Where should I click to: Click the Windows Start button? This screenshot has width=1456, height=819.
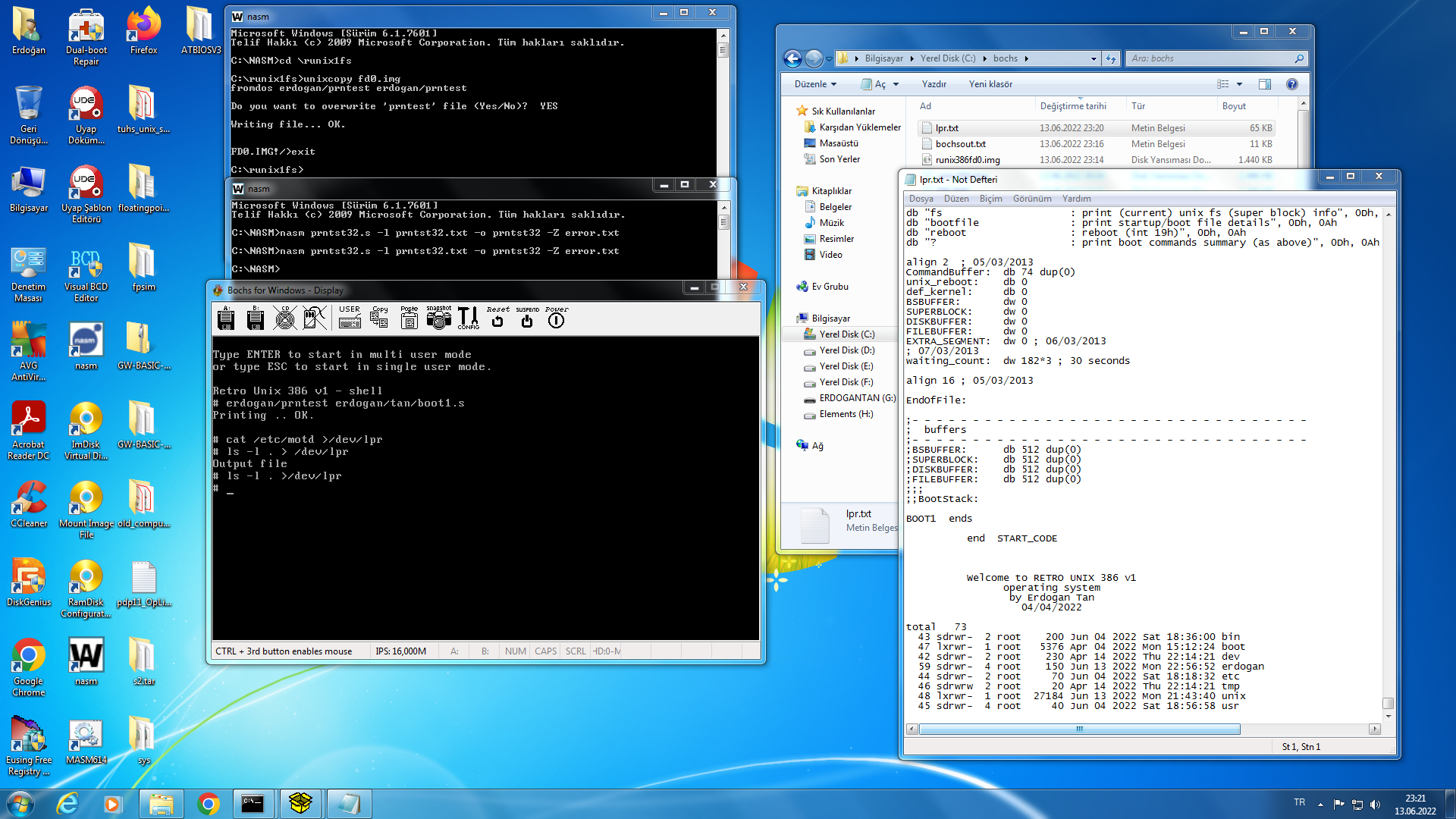[x=20, y=803]
